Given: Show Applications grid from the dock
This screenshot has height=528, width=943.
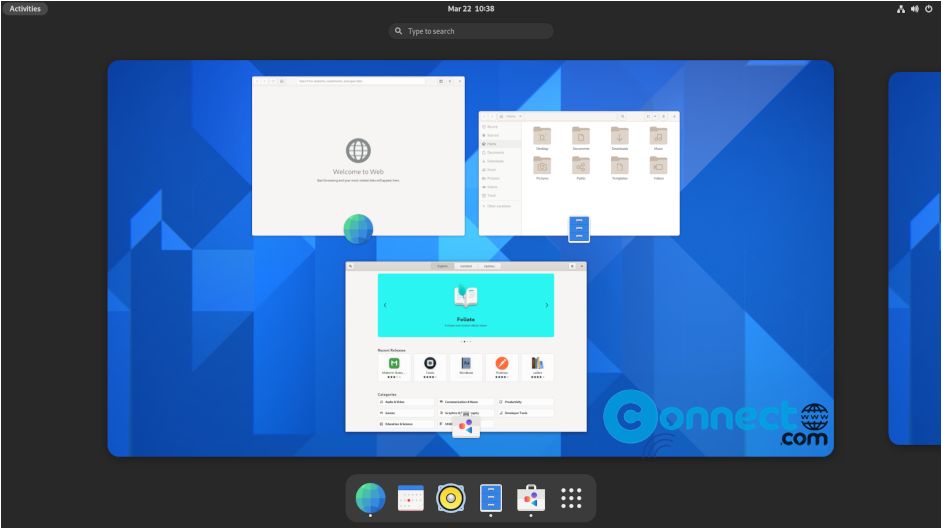Looking at the screenshot, I should tap(571, 497).
